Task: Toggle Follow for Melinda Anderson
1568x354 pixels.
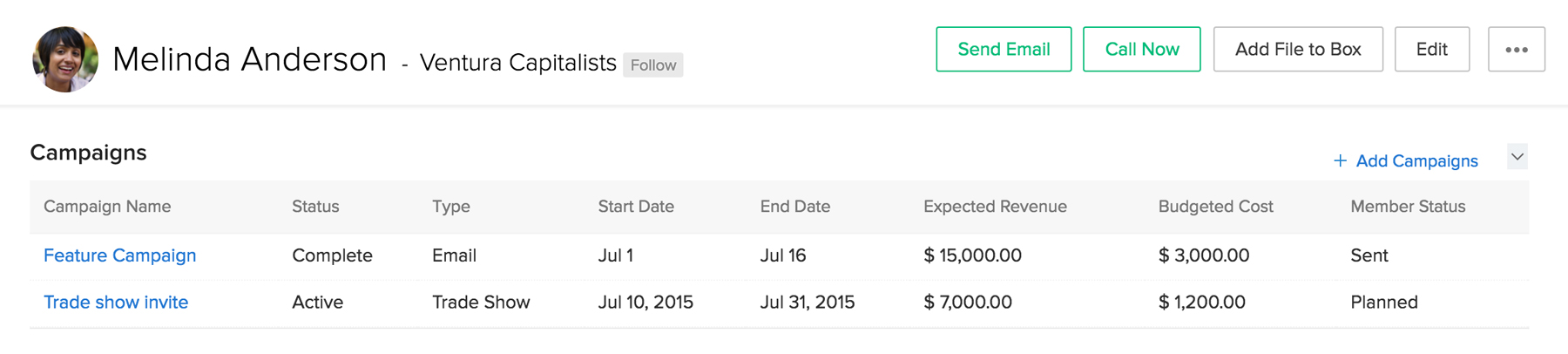Action: click(x=652, y=65)
